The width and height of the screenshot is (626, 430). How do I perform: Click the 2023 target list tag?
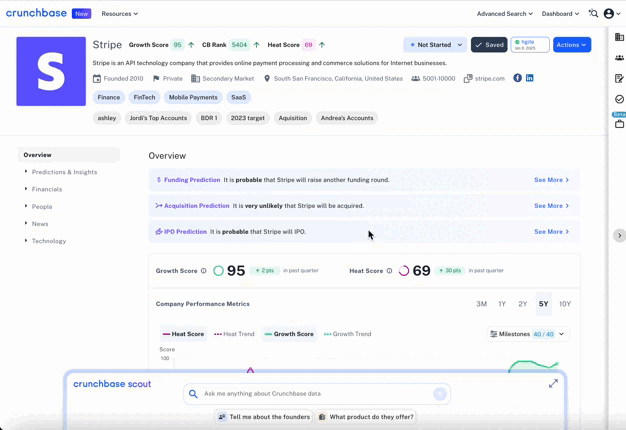[248, 118]
